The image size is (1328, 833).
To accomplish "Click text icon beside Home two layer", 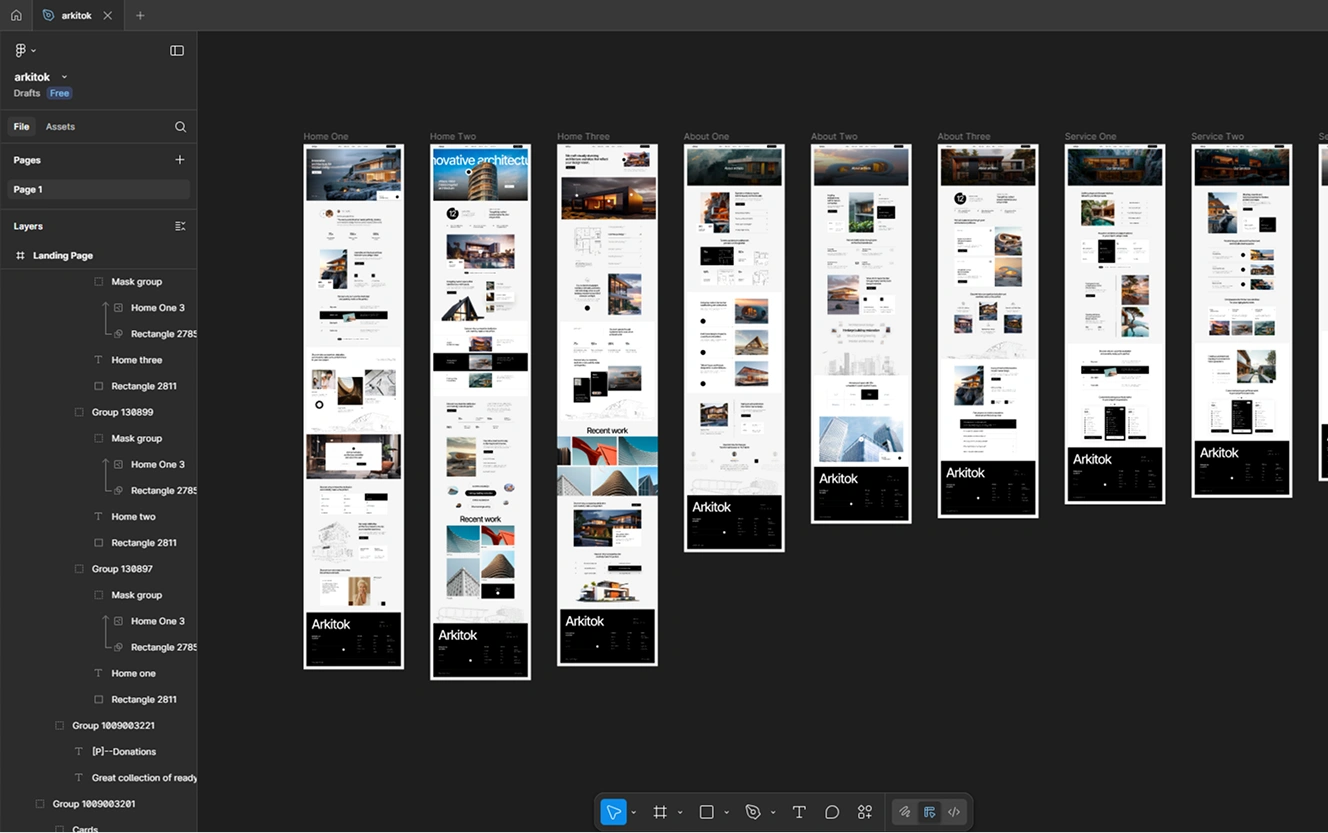I will click(98, 517).
